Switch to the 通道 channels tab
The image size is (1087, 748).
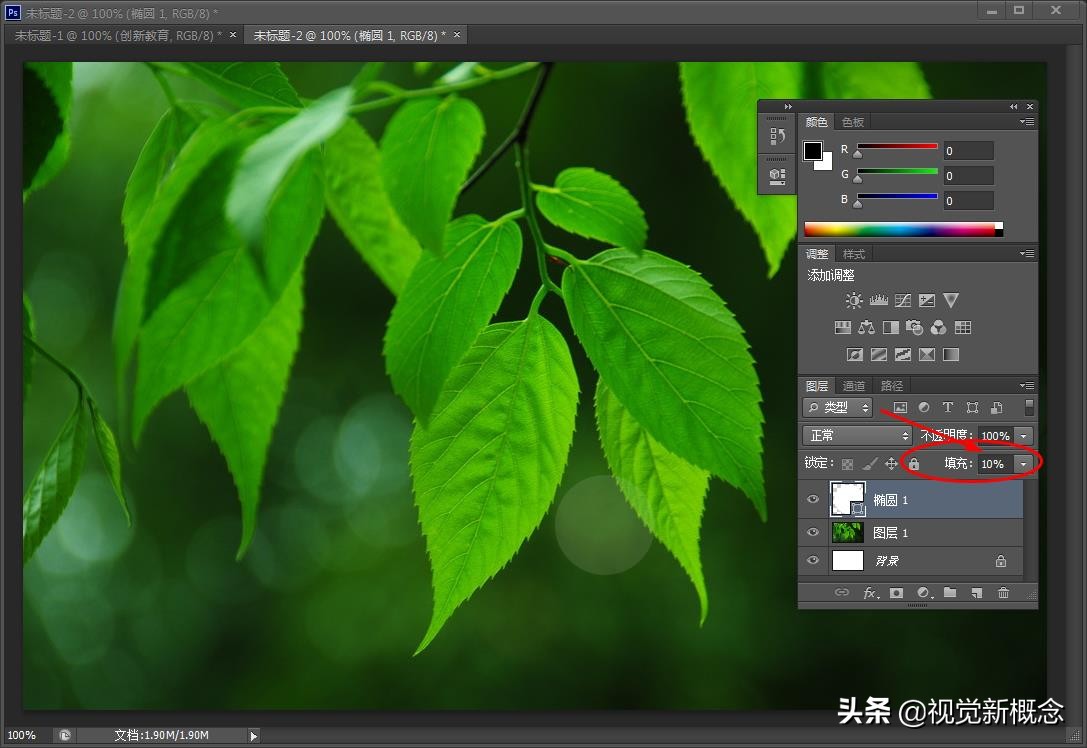(x=854, y=386)
